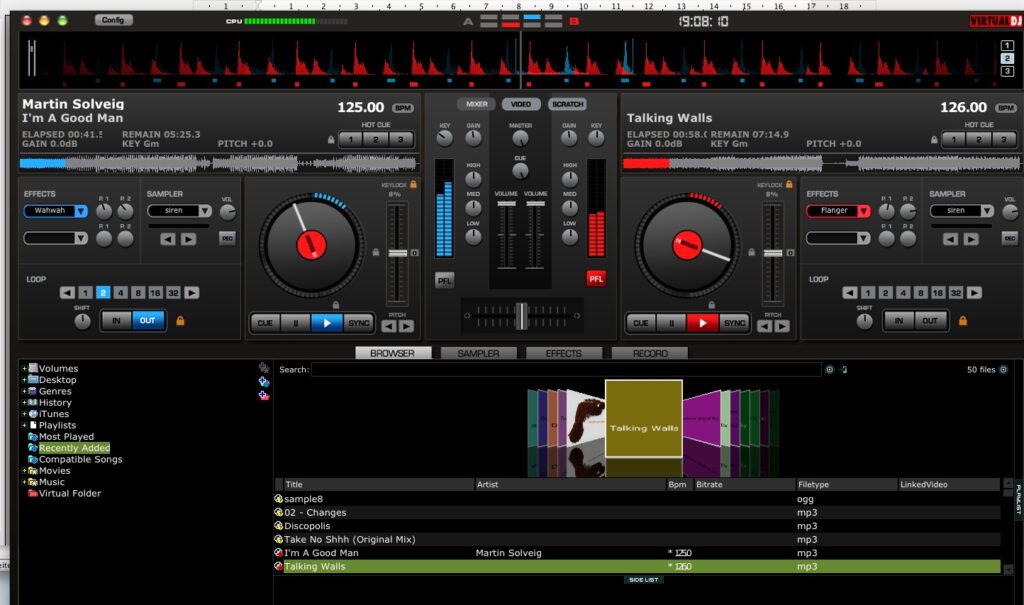
Task: Open the Config settings button
Action: (113, 20)
